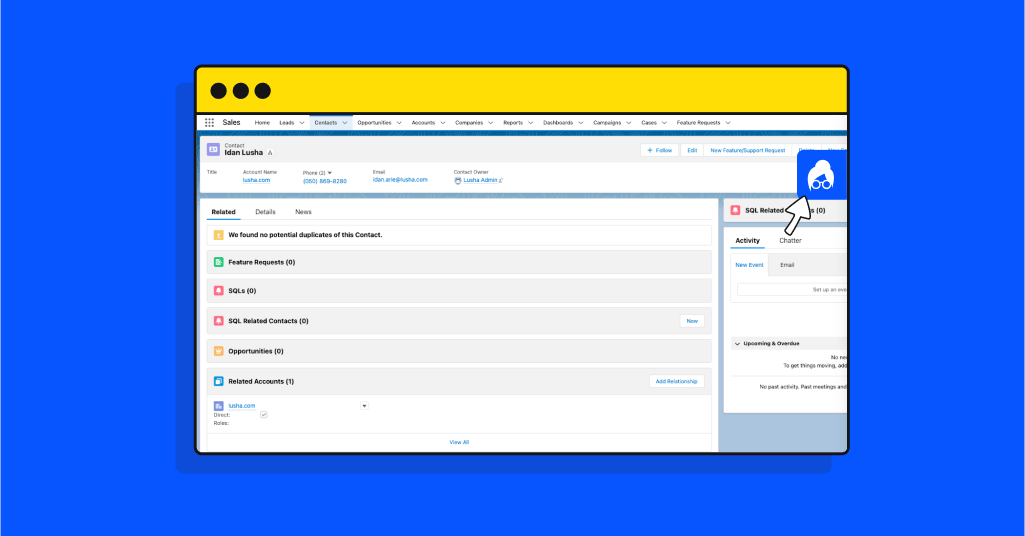Switch to the Details tab
The width and height of the screenshot is (1025, 536).
(x=265, y=212)
